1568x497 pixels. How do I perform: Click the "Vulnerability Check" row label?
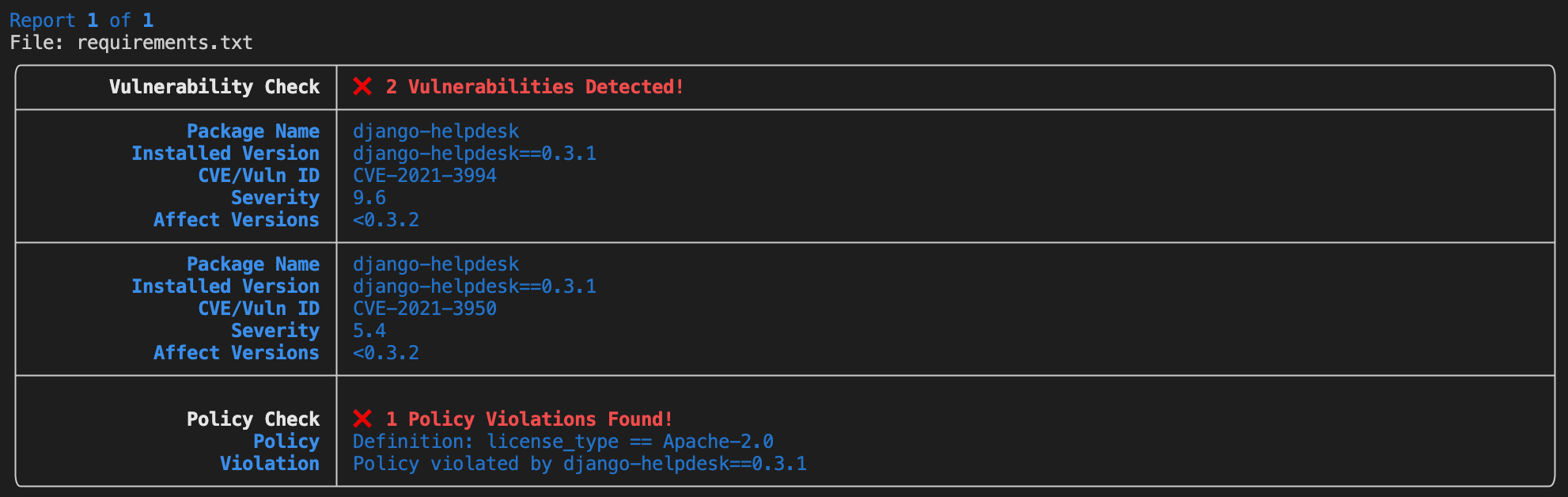(x=214, y=86)
